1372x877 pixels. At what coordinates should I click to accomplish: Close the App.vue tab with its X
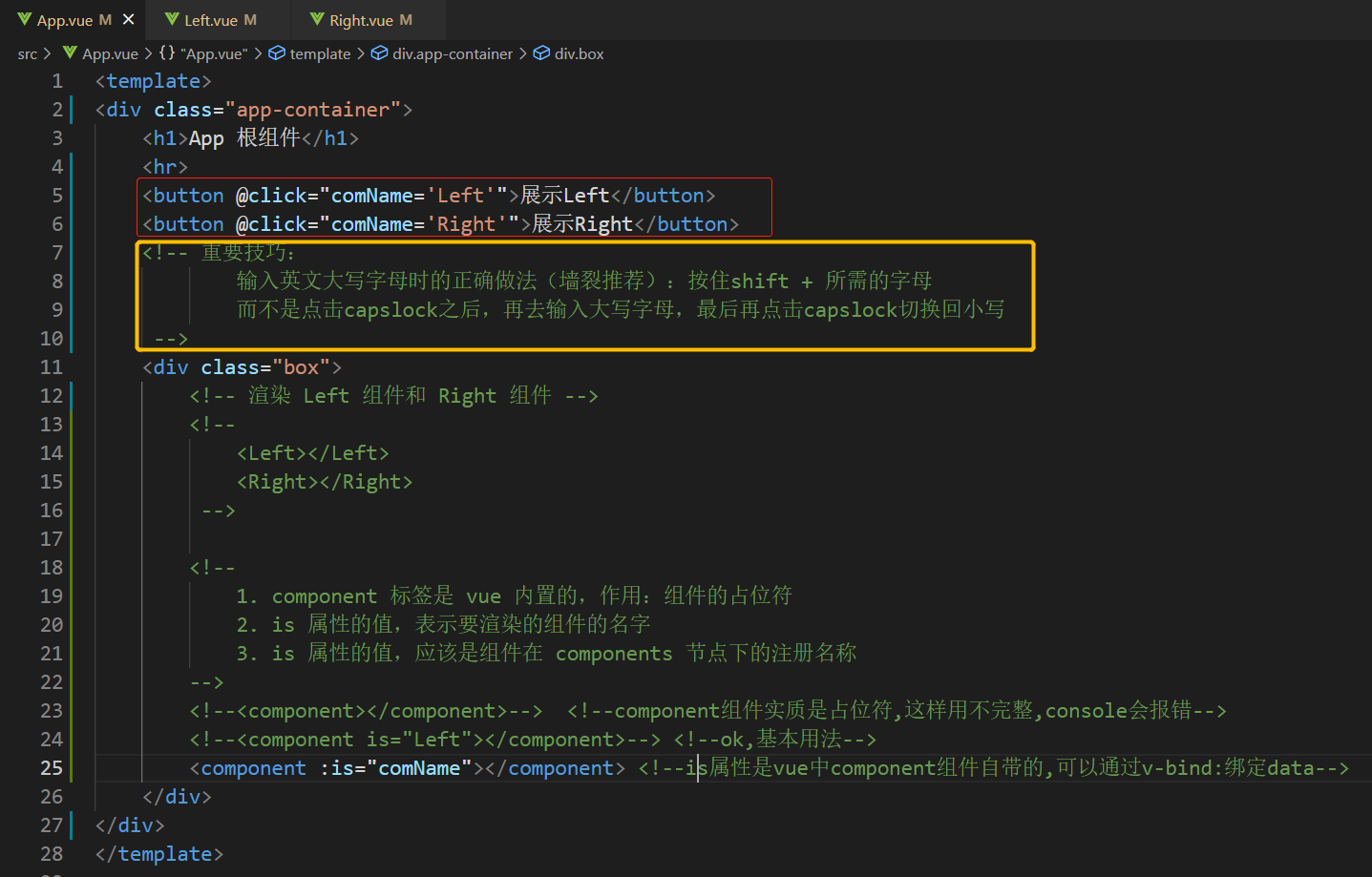128,19
